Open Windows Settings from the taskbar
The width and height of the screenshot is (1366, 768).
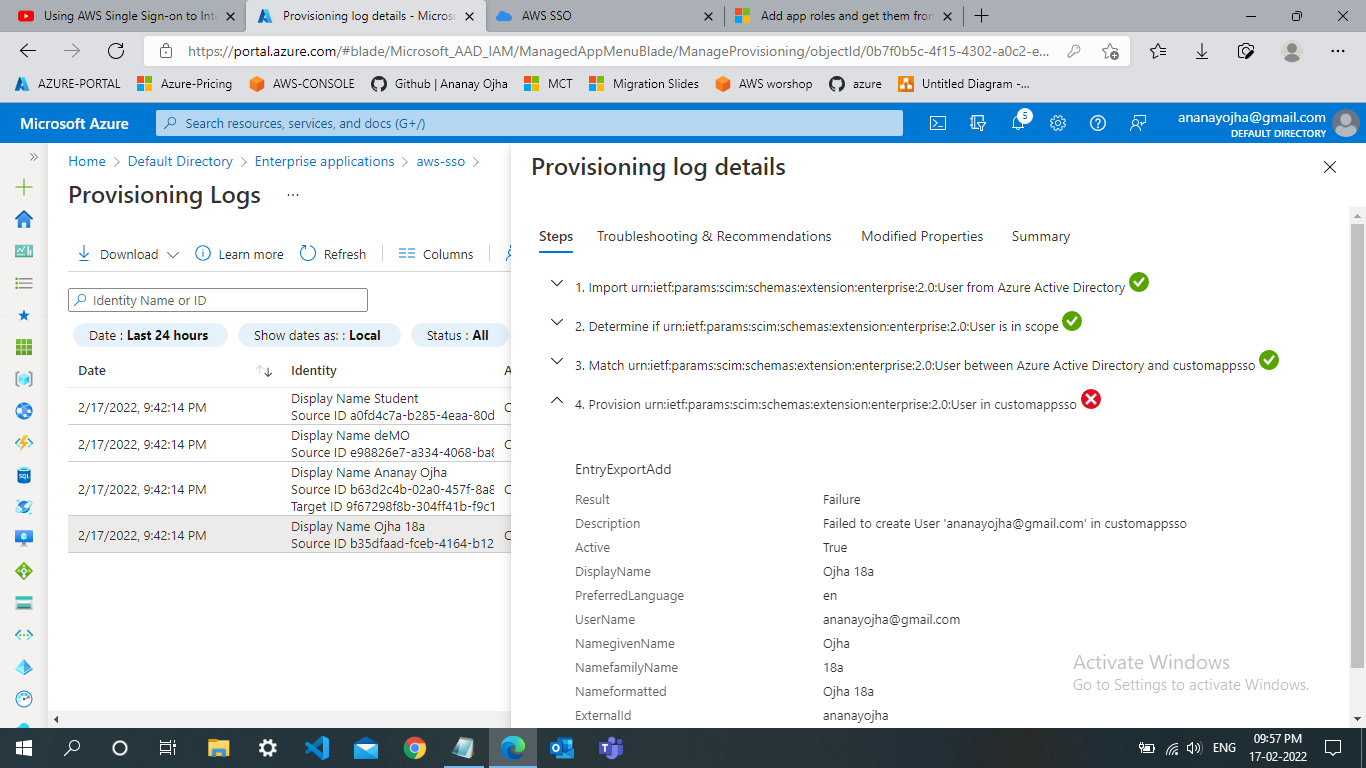(268, 747)
